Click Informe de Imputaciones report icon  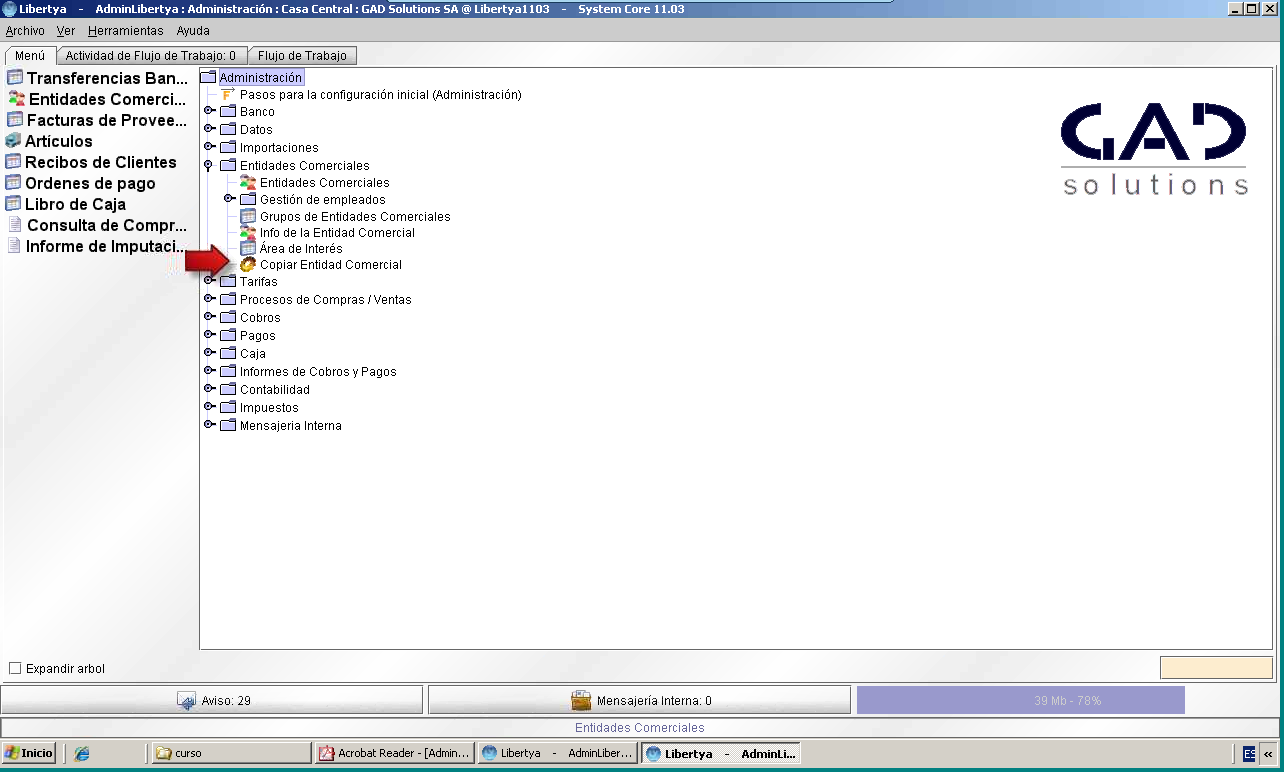(x=14, y=246)
